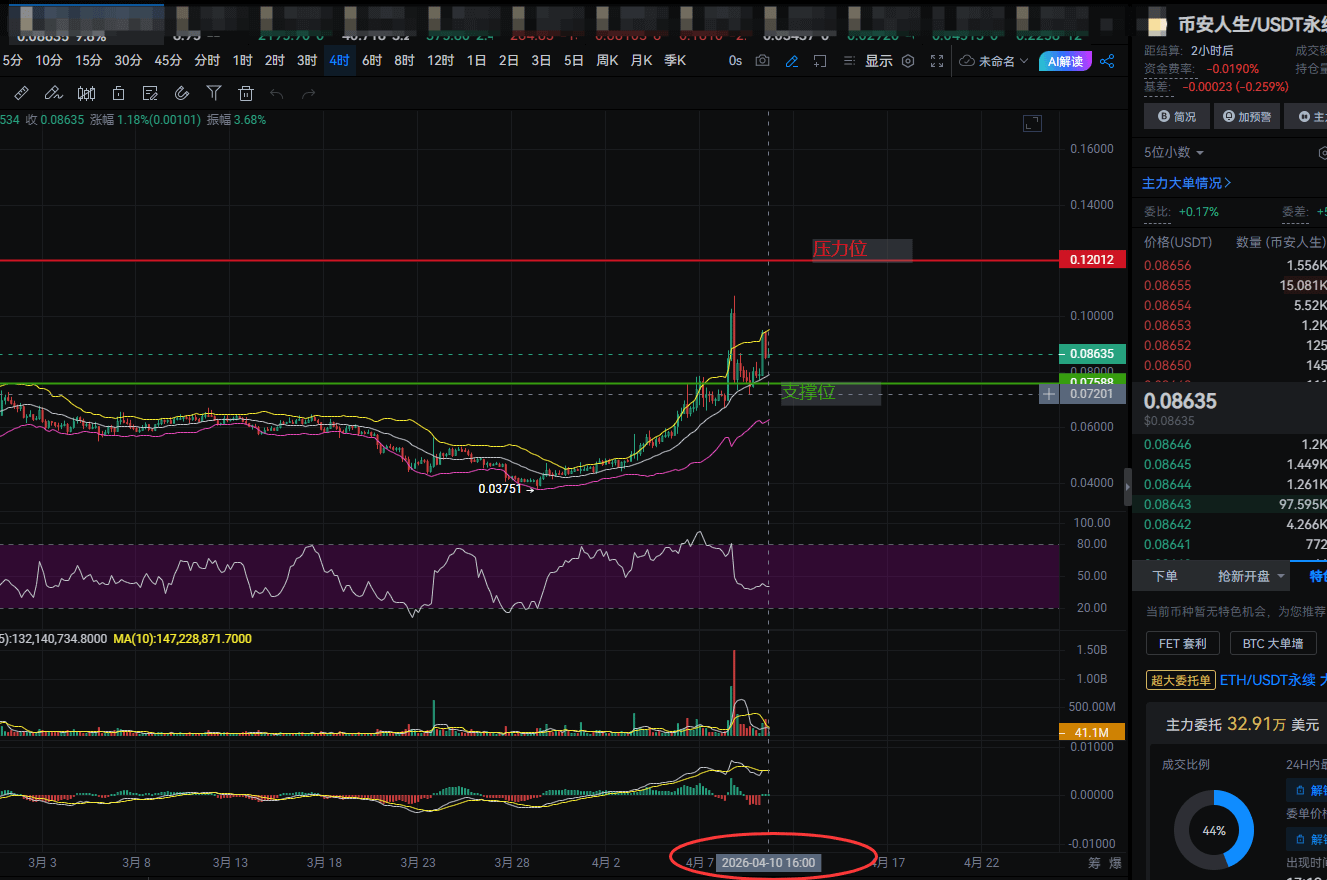Switch to the 季K chart view

pos(675,60)
